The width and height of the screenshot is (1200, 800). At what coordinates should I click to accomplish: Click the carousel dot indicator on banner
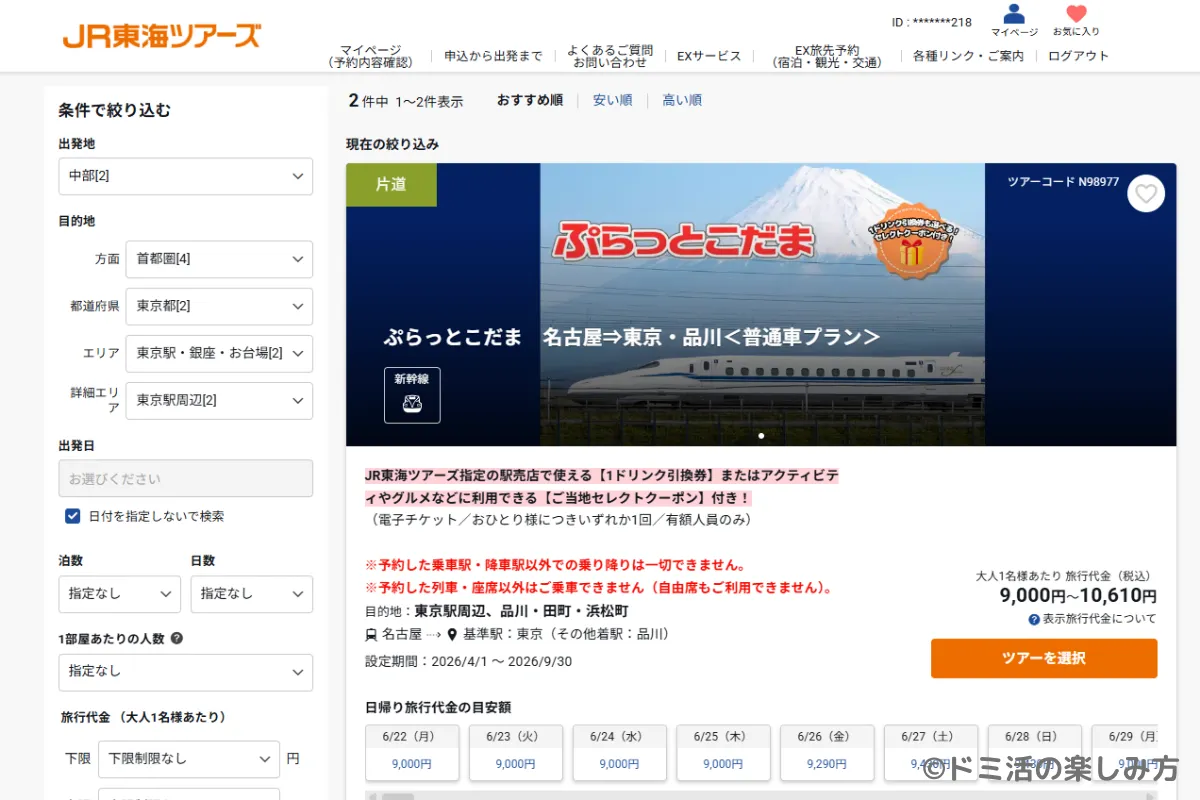[x=762, y=436]
